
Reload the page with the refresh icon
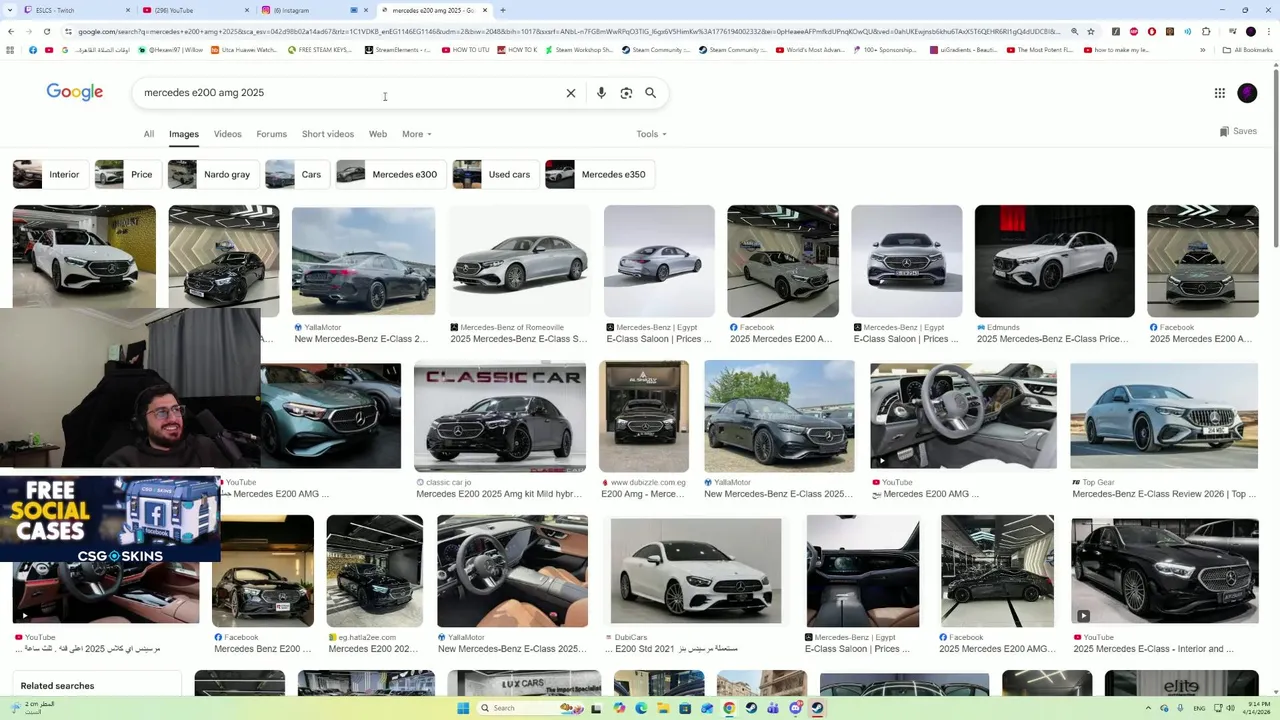point(46,31)
